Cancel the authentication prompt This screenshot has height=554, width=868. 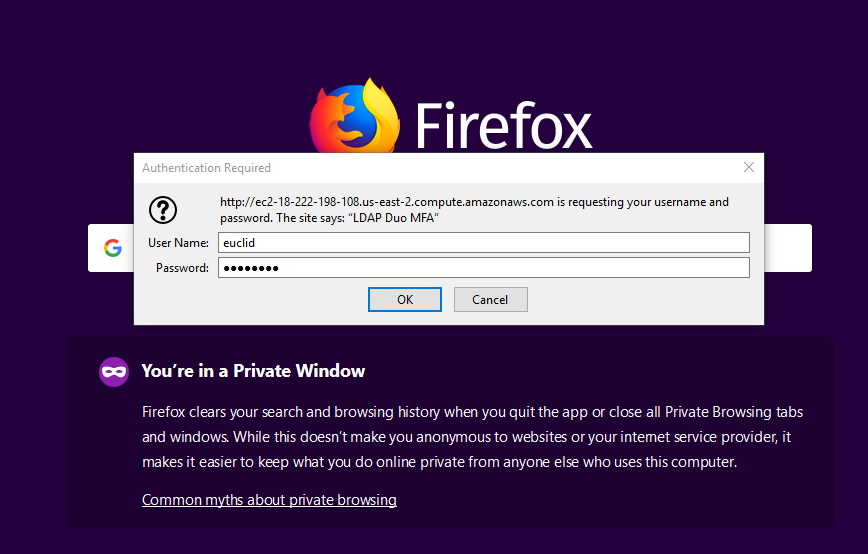[x=490, y=299]
